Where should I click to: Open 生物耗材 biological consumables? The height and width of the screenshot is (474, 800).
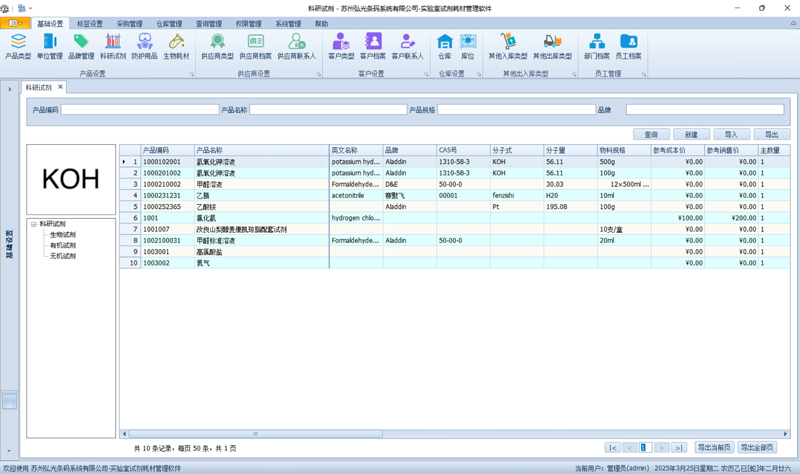click(176, 46)
